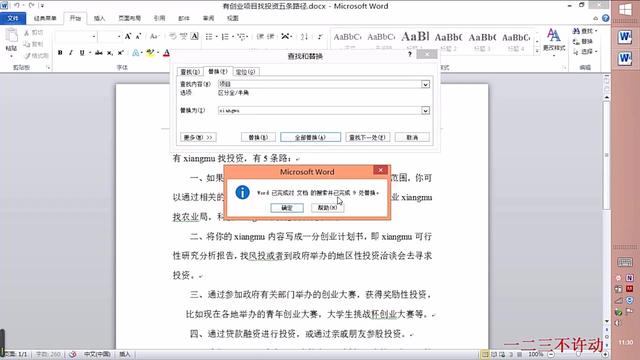The width and height of the screenshot is (640, 360).
Task: Switch to the Page Layout ribbon tab
Action: coord(129,18)
